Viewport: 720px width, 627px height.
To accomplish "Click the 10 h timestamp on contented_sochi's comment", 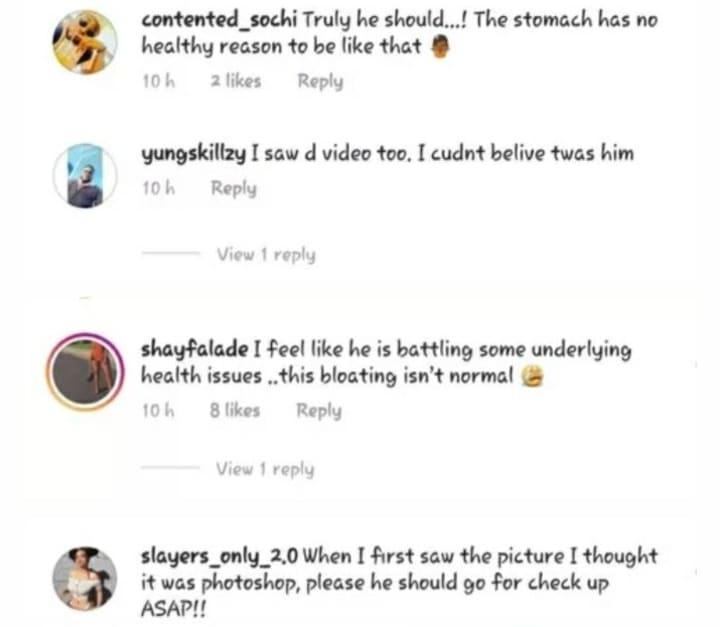I will [x=158, y=81].
